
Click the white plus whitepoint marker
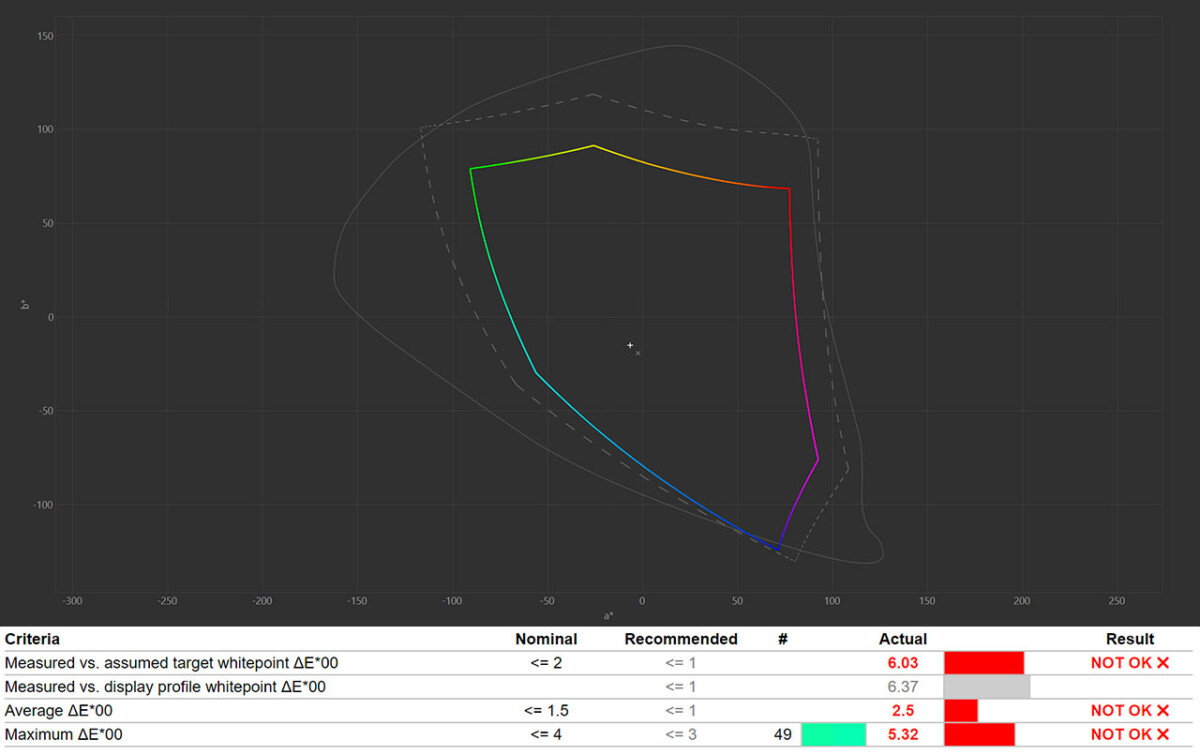(x=630, y=345)
